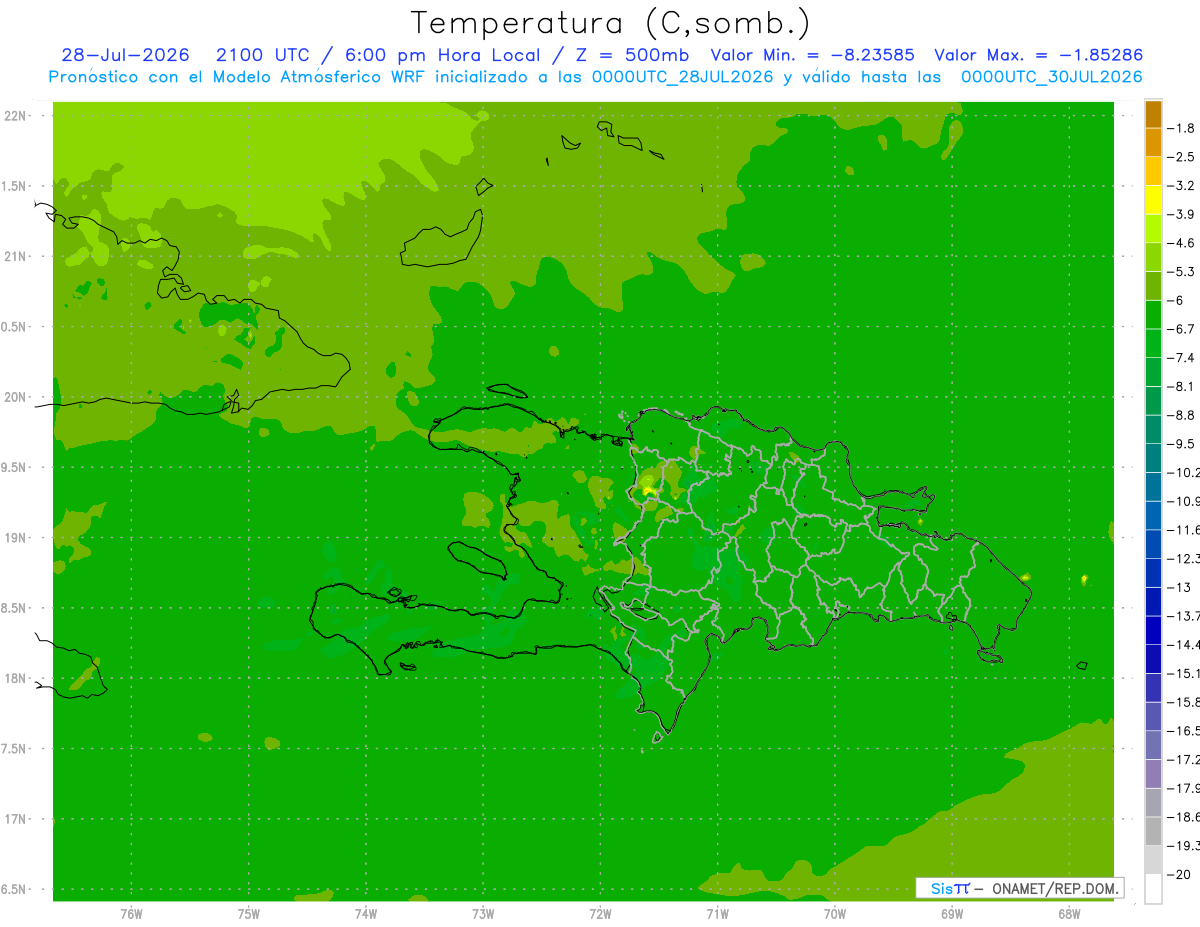This screenshot has width=1200, height=927.
Task: Select the valid-until time "0000UTC_30JUL2026"
Action: [1052, 76]
